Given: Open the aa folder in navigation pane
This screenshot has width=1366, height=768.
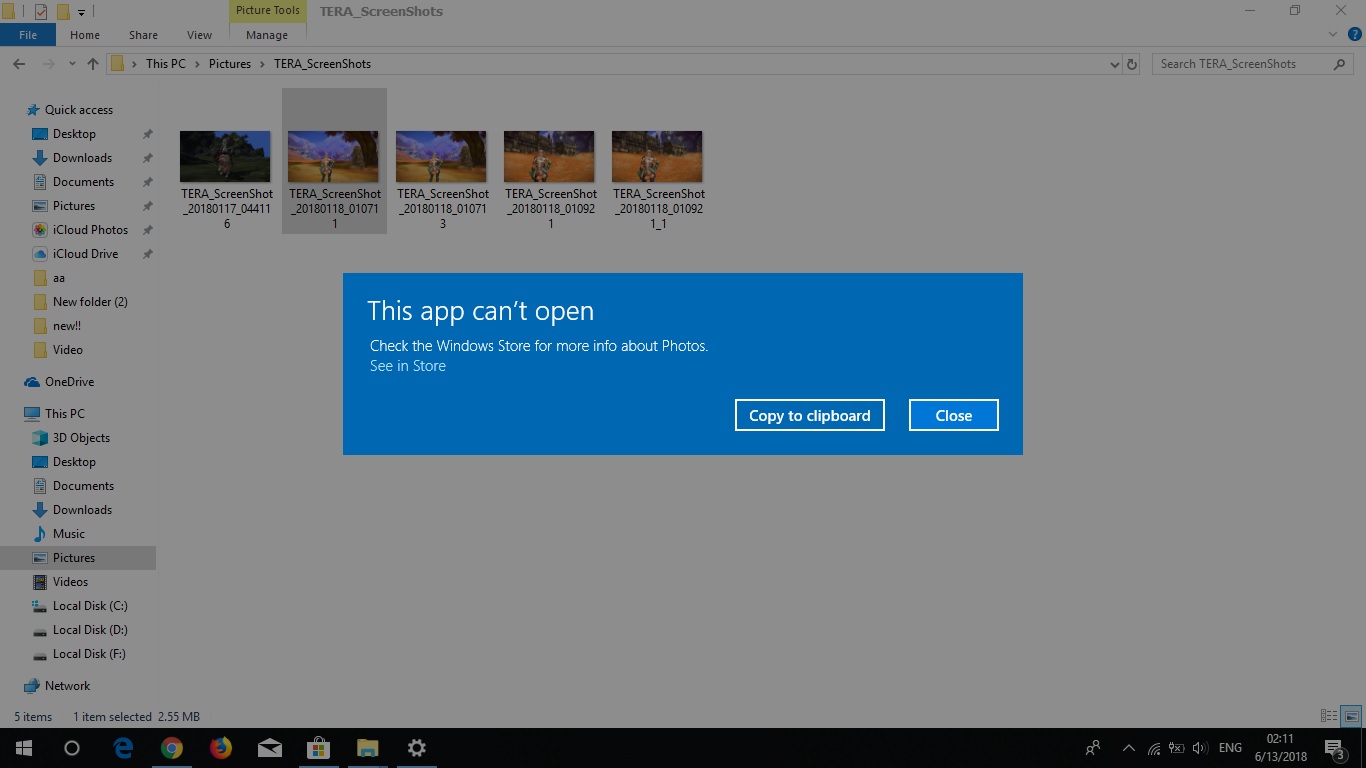Looking at the screenshot, I should click(x=58, y=278).
